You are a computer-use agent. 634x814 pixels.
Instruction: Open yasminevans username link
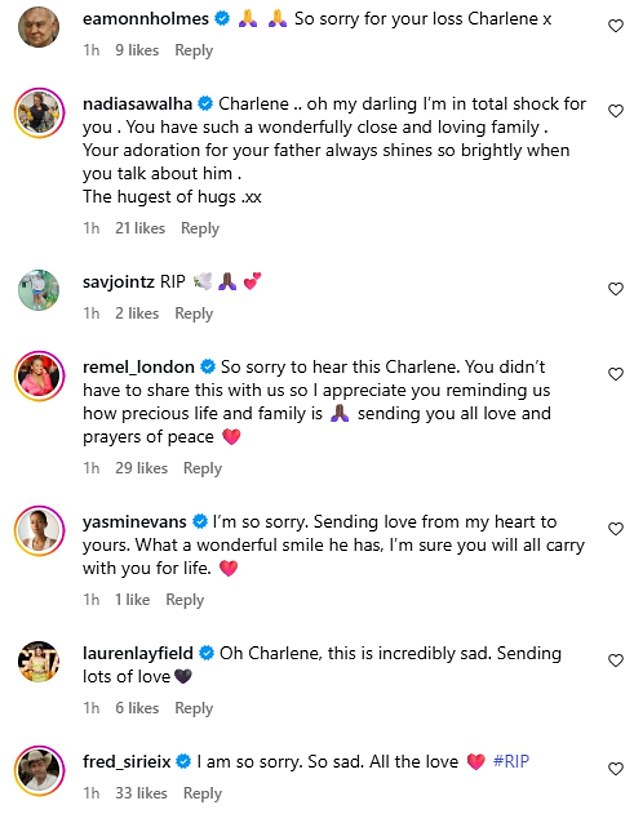(135, 522)
